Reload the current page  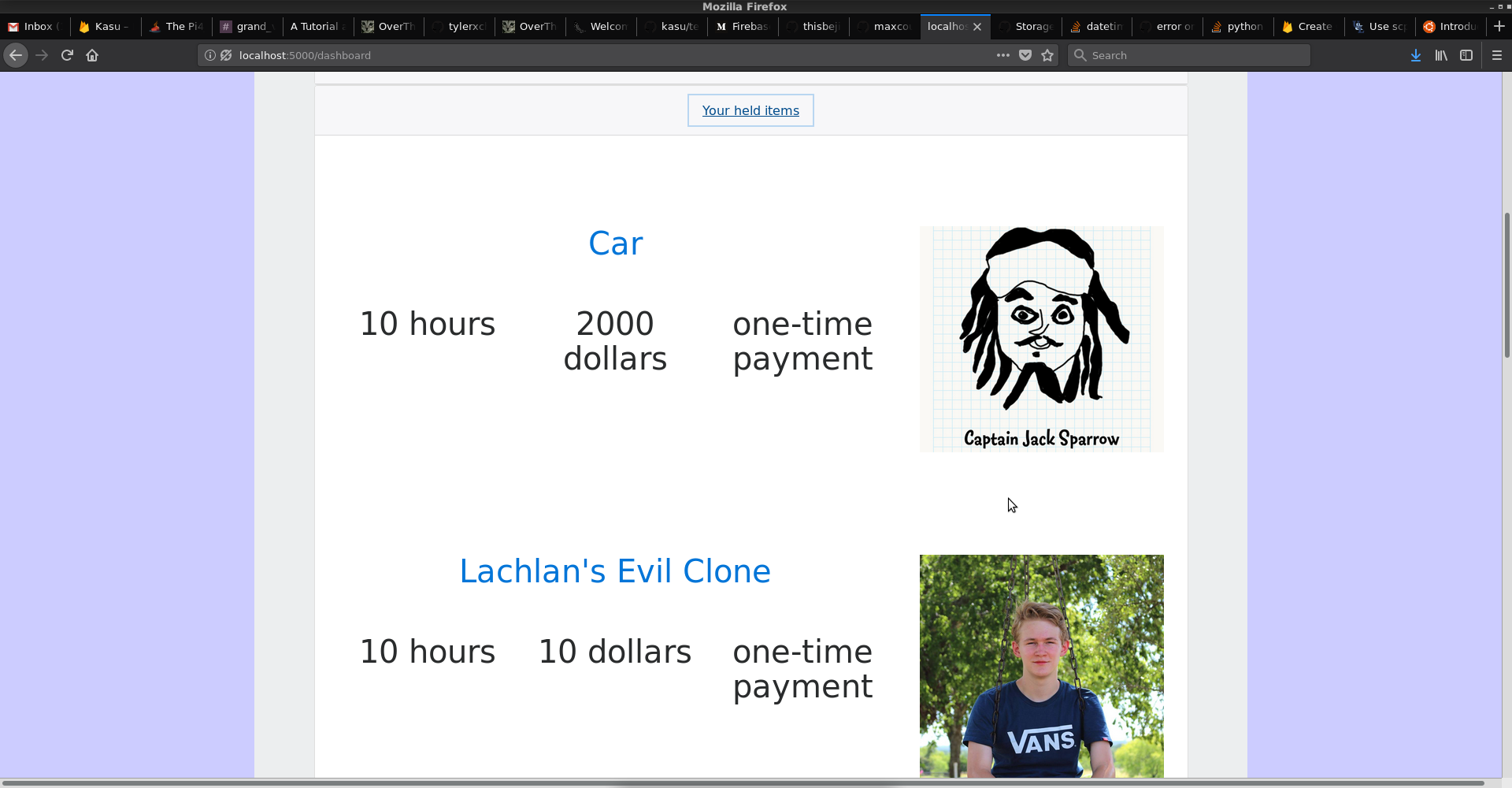coord(67,55)
